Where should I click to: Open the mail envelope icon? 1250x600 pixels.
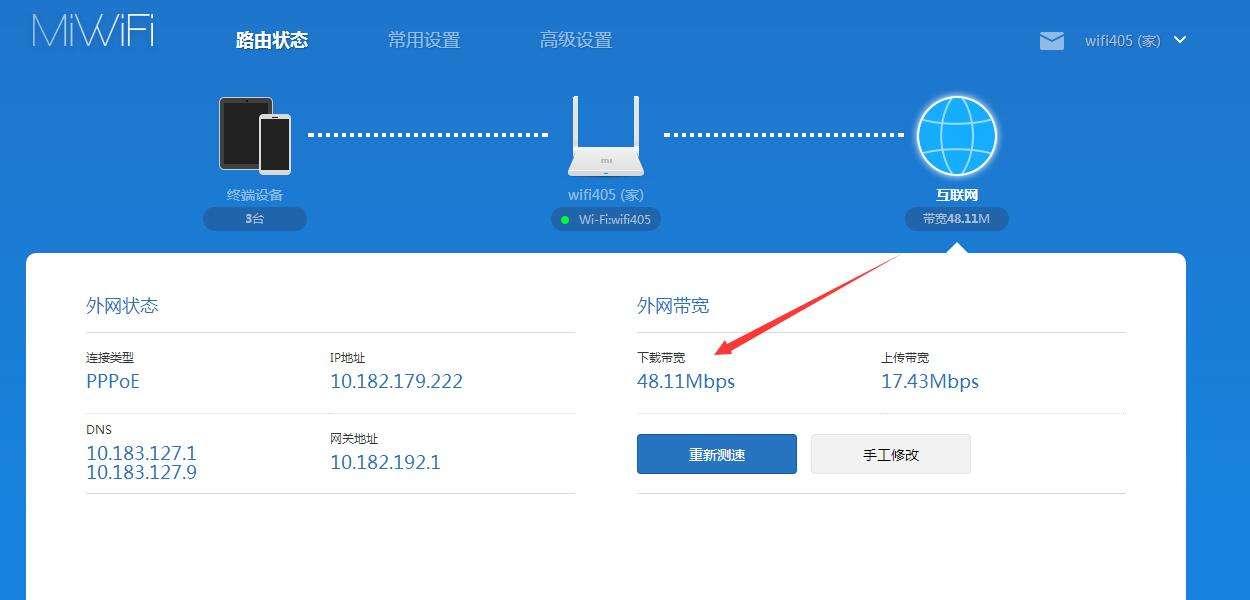click(x=1051, y=41)
